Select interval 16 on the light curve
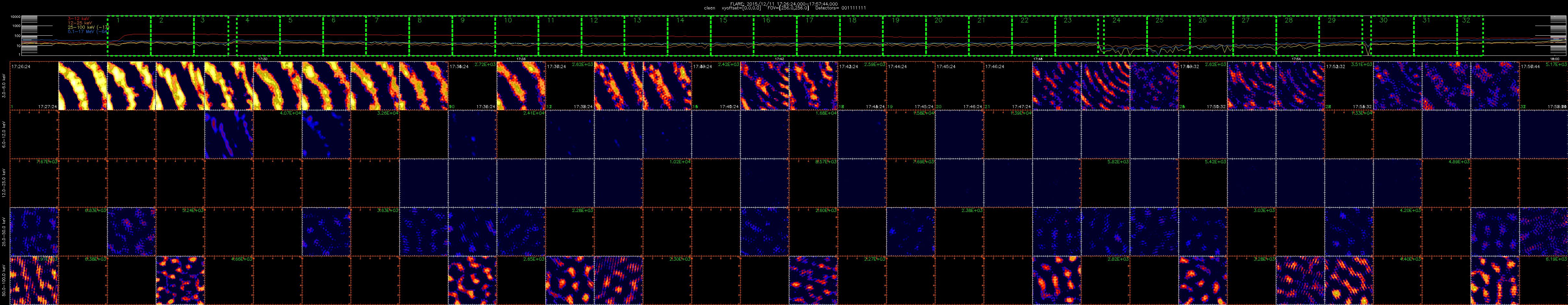 (x=766, y=20)
